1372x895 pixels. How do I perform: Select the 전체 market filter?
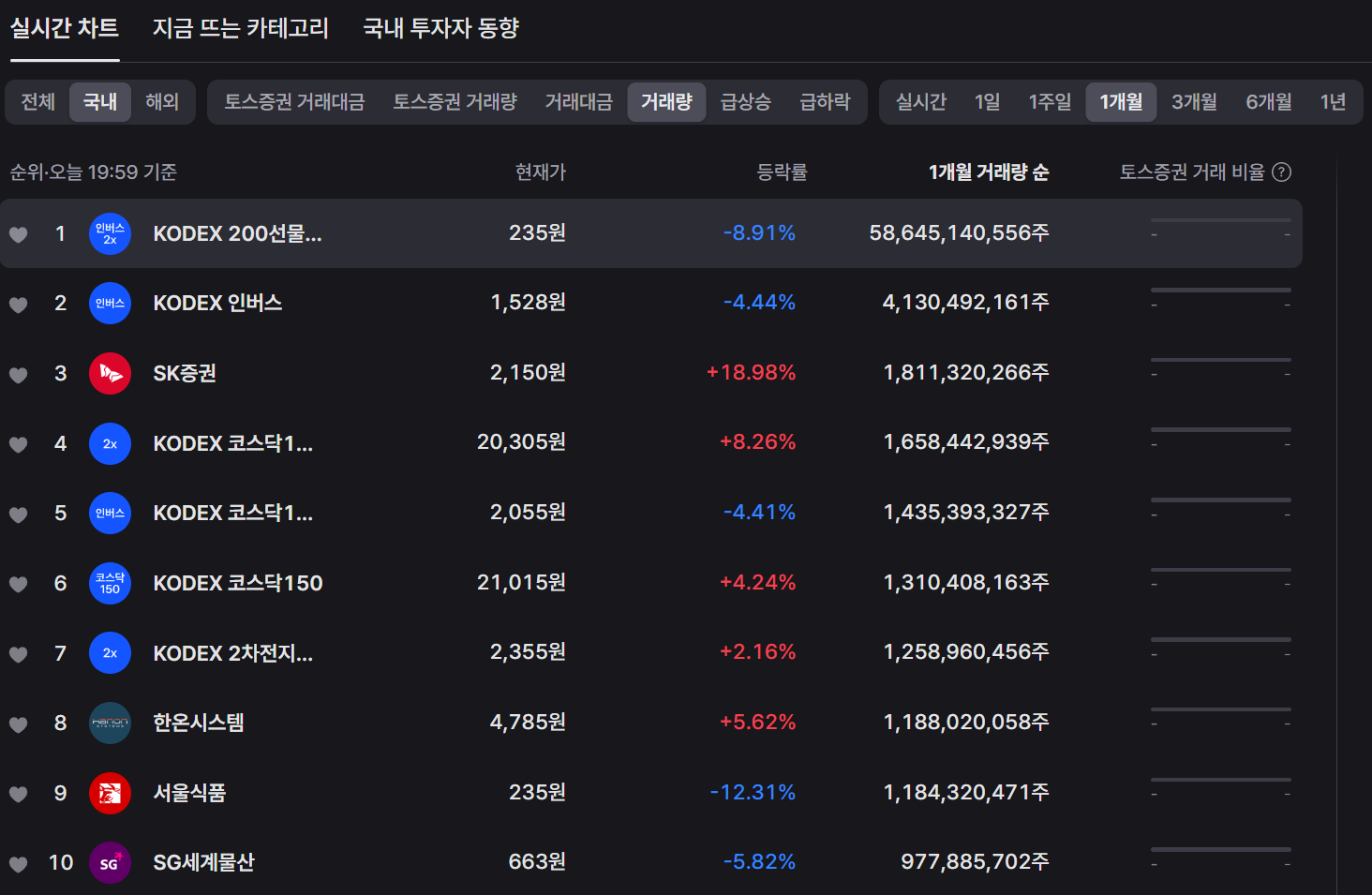[38, 101]
